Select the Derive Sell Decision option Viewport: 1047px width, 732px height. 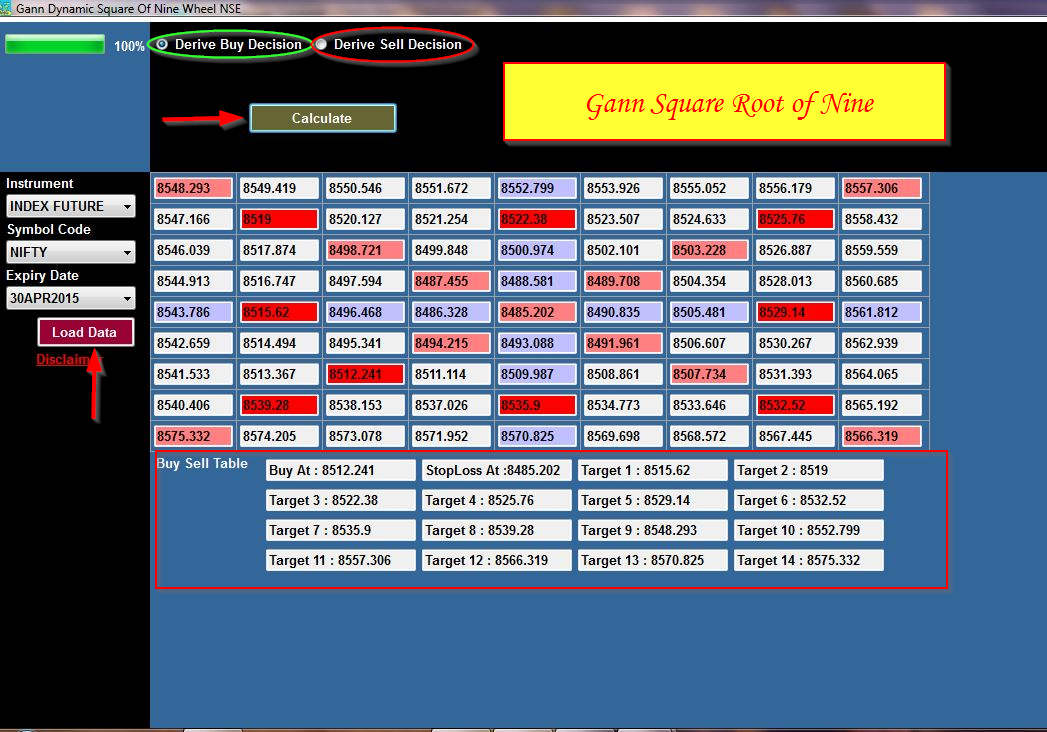pyautogui.click(x=321, y=44)
